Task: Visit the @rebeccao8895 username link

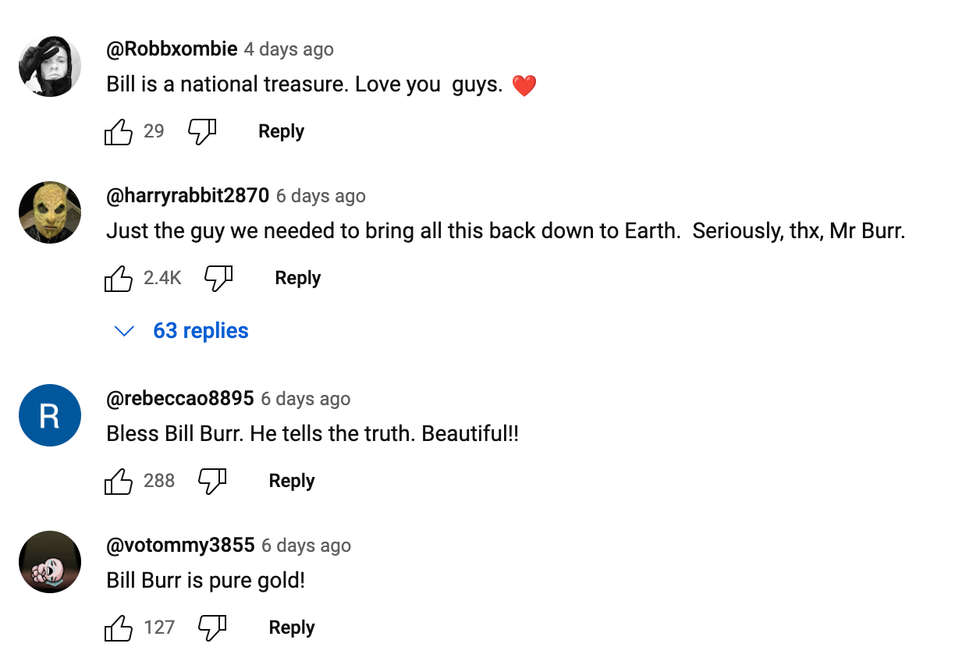Action: tap(180, 399)
